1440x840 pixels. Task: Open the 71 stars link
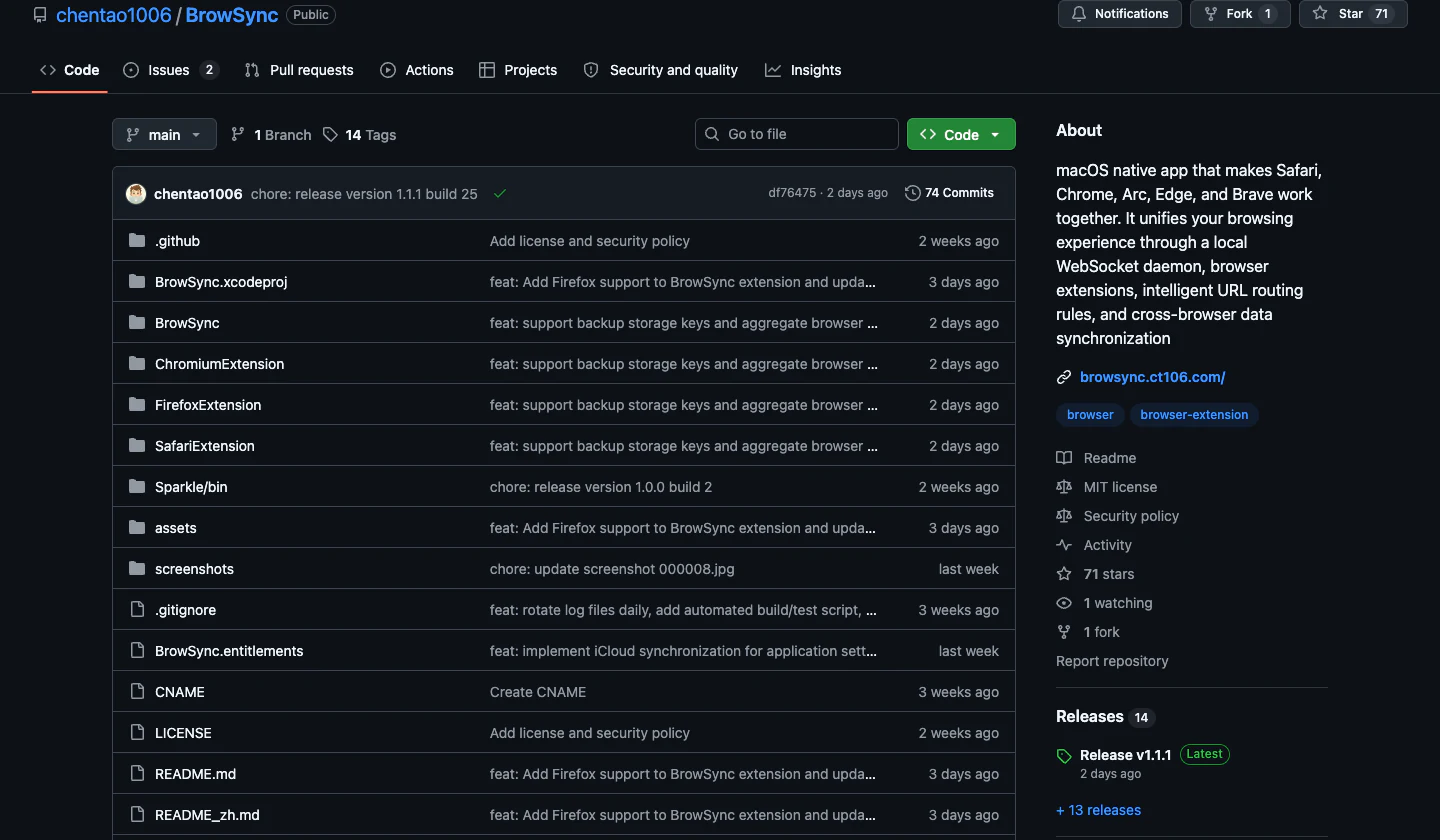(x=1109, y=574)
